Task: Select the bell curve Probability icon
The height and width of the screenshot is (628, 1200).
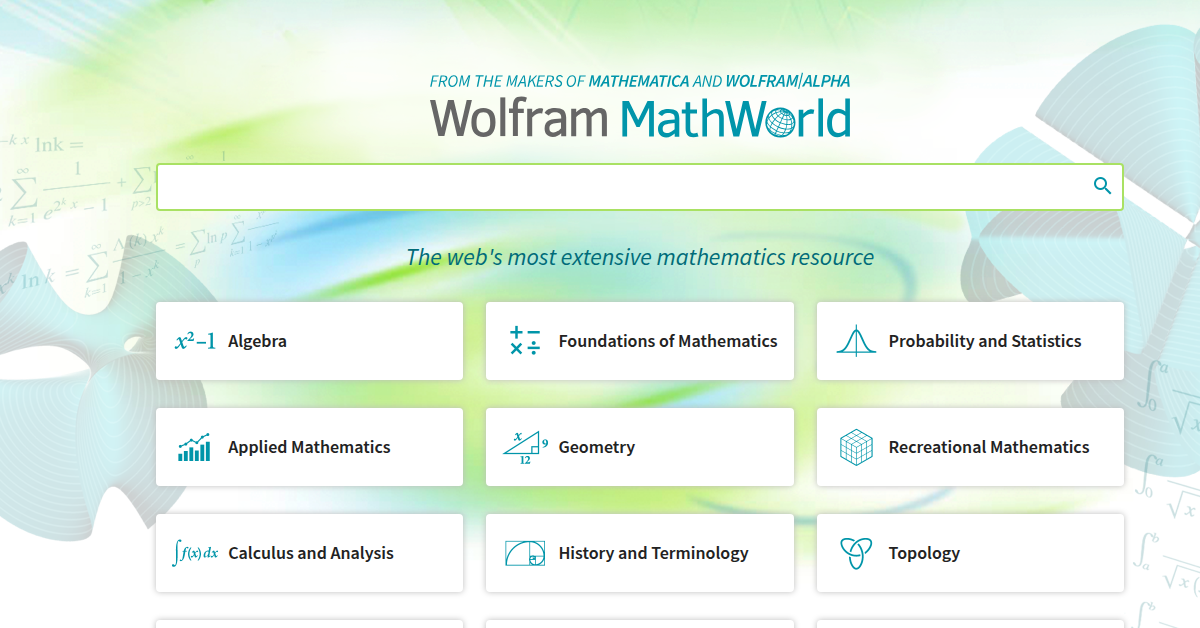Action: (x=855, y=341)
